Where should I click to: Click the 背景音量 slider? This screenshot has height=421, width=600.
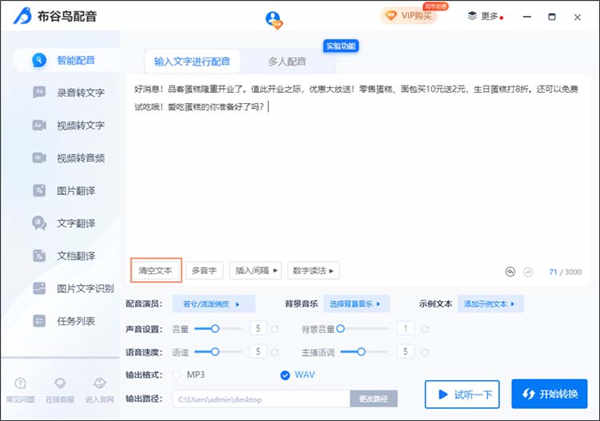(364, 328)
